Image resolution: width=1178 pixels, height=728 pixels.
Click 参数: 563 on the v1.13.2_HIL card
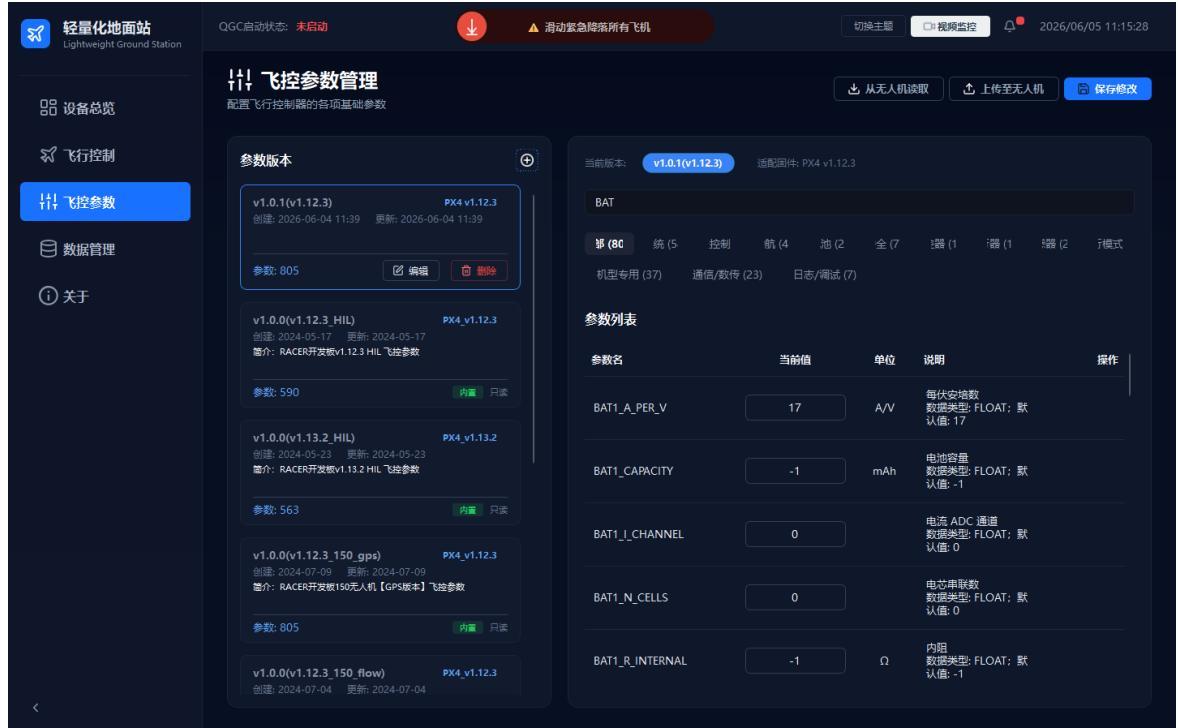point(276,510)
